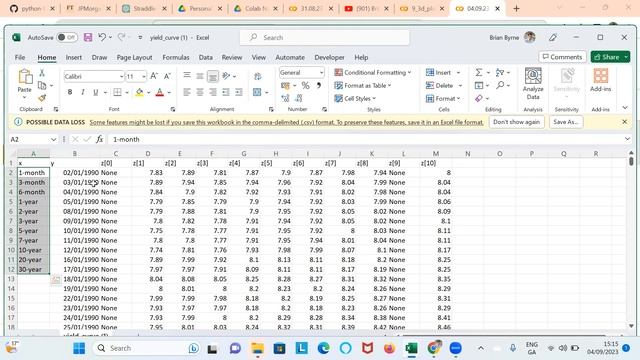Click the Comments button
The height and width of the screenshot is (360, 640).
(562, 57)
